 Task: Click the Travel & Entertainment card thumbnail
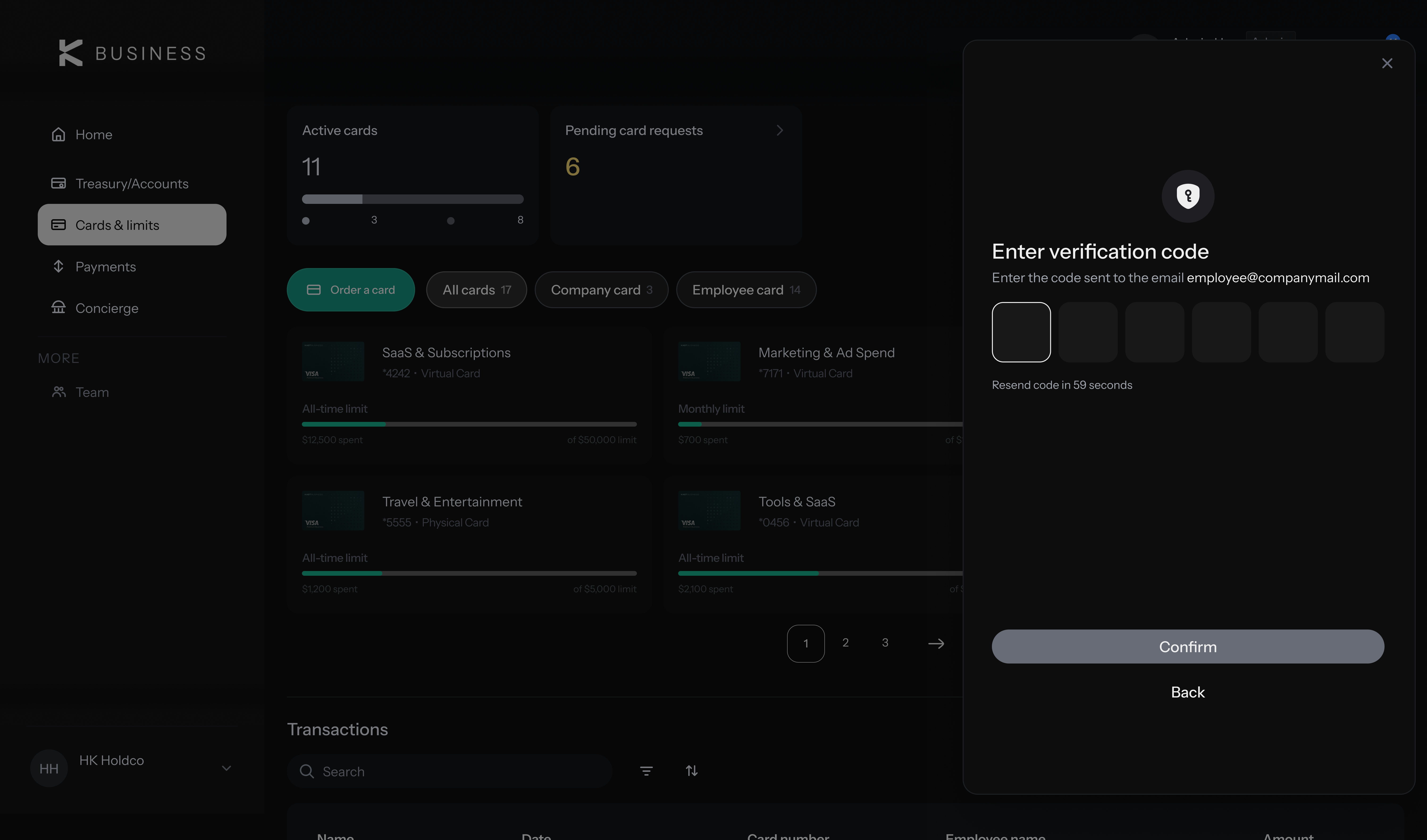pos(333,510)
